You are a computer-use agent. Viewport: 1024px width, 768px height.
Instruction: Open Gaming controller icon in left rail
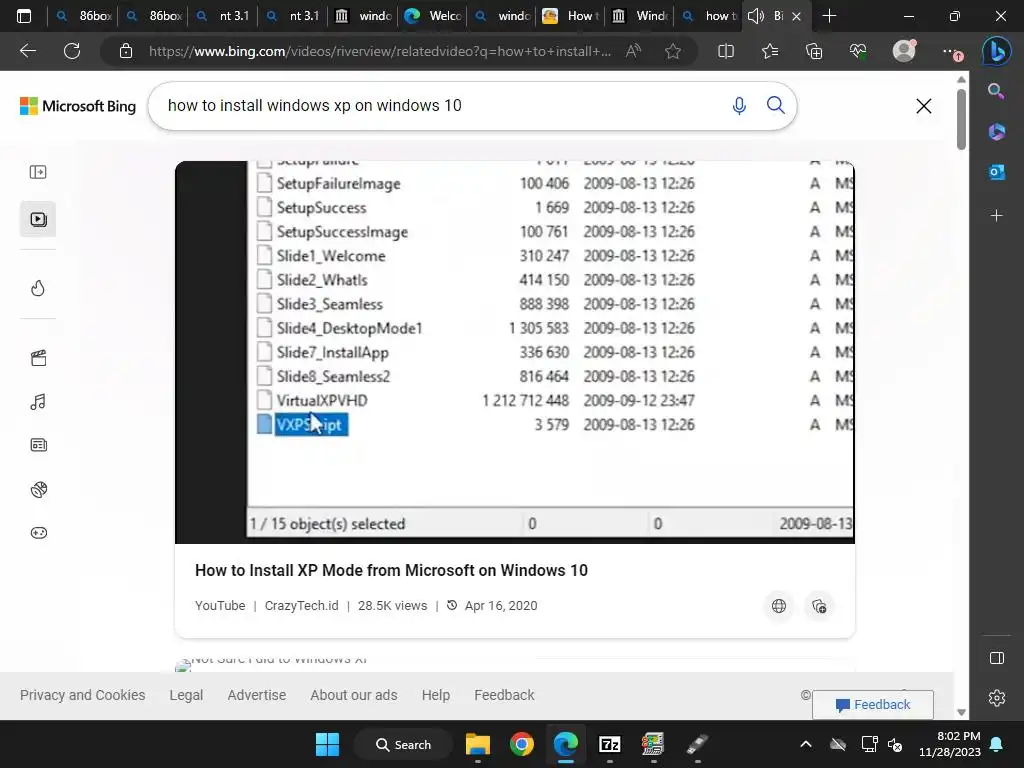coord(39,533)
